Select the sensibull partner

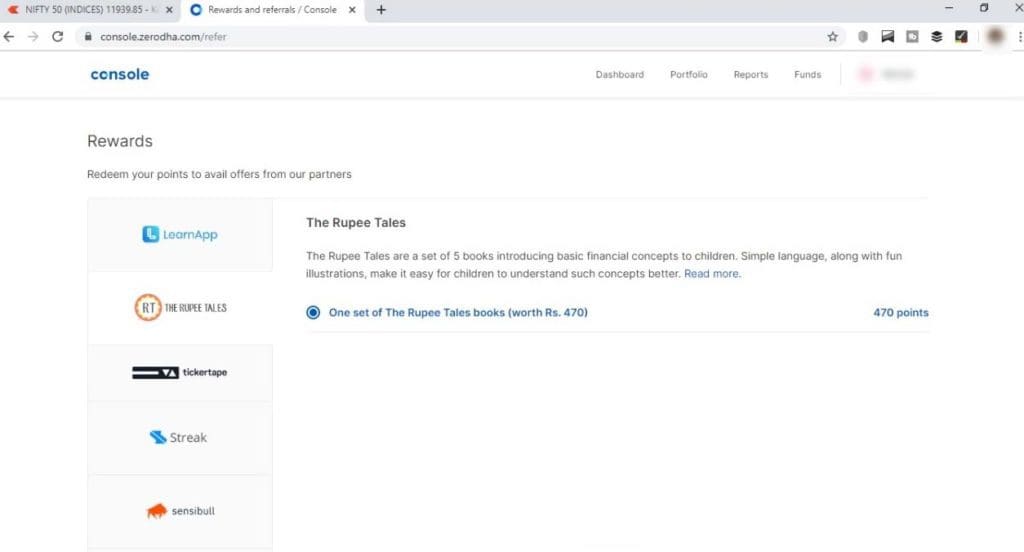[180, 511]
